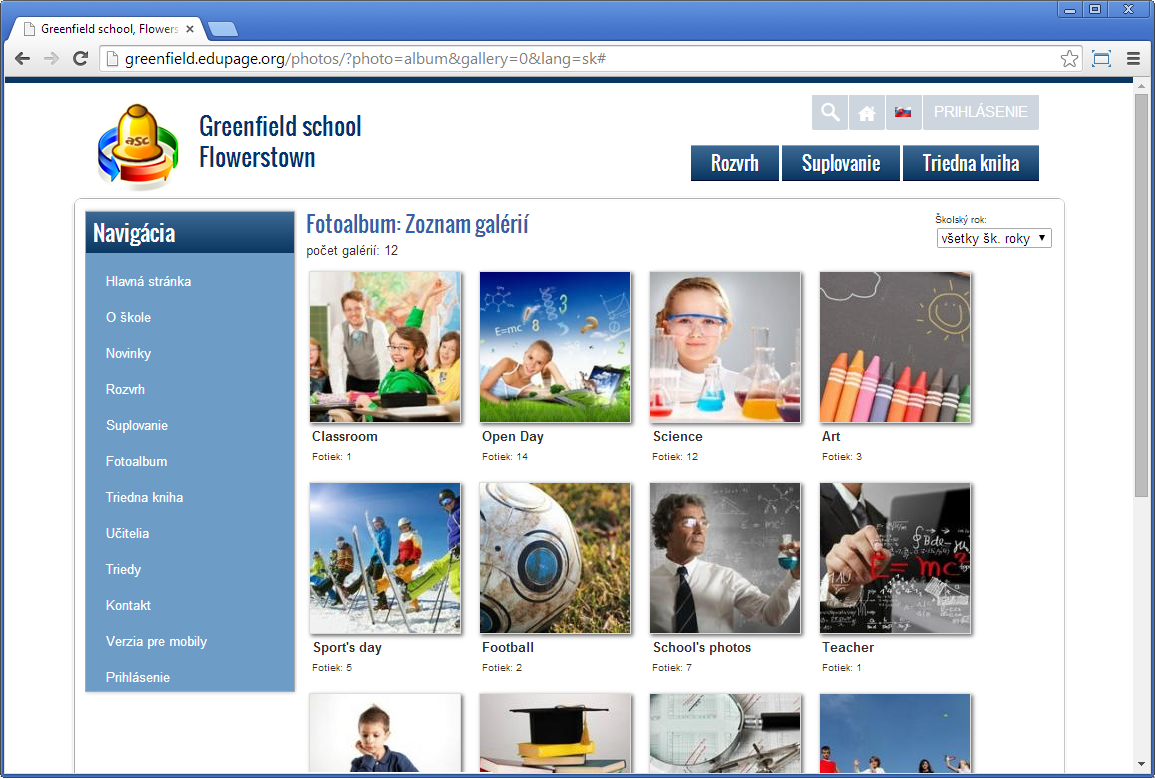Viewport: 1155px width, 779px height.
Task: Click the screen icon beside the bookmark star
Action: (x=1101, y=59)
